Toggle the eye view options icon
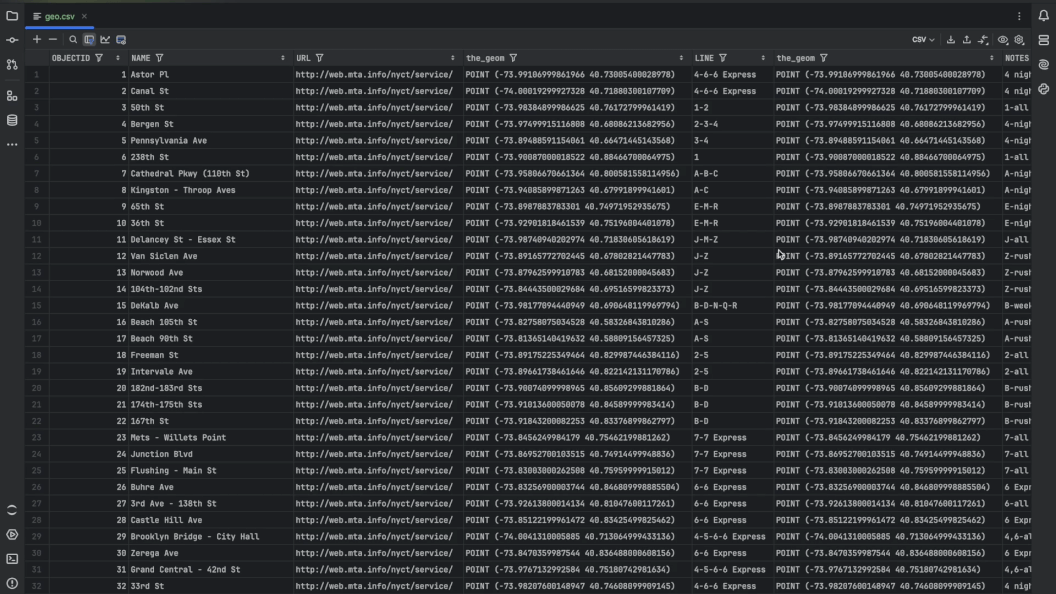Screen dimensions: 1056x594 [x=1002, y=40]
